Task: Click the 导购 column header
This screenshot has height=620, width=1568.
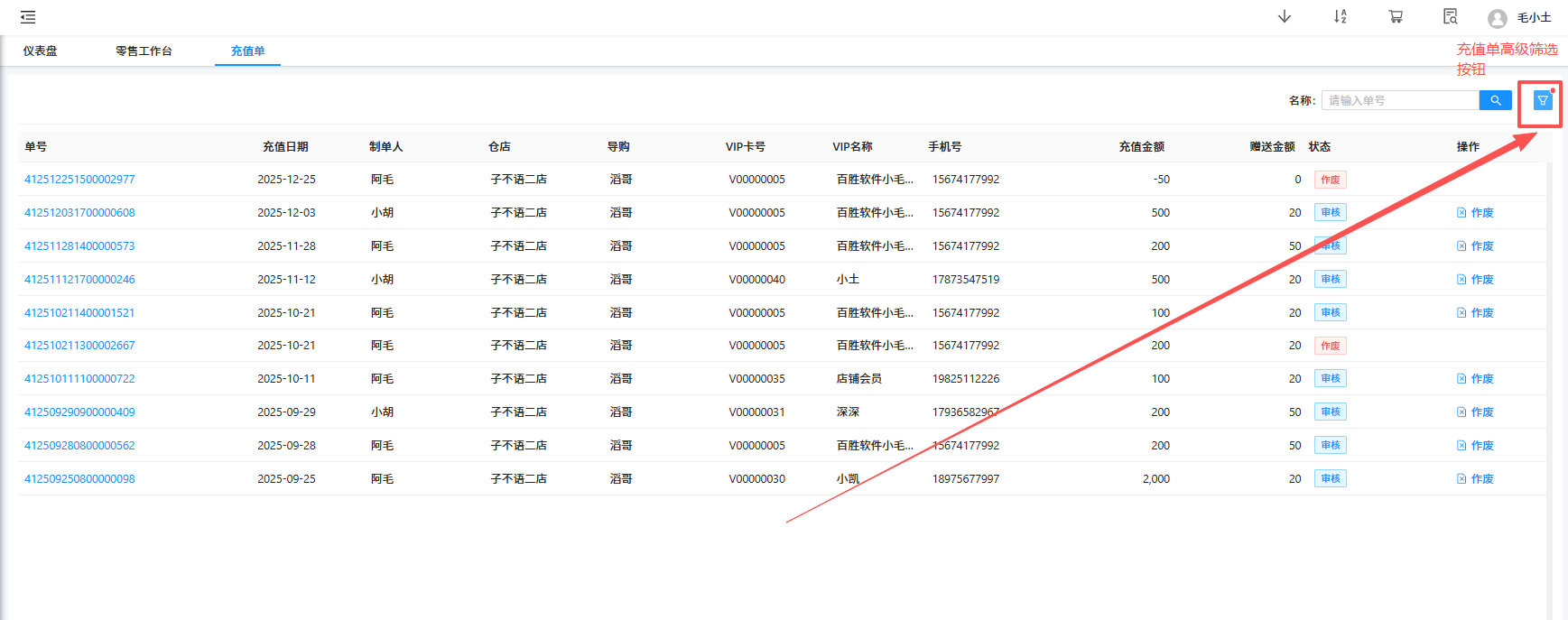Action: point(618,146)
